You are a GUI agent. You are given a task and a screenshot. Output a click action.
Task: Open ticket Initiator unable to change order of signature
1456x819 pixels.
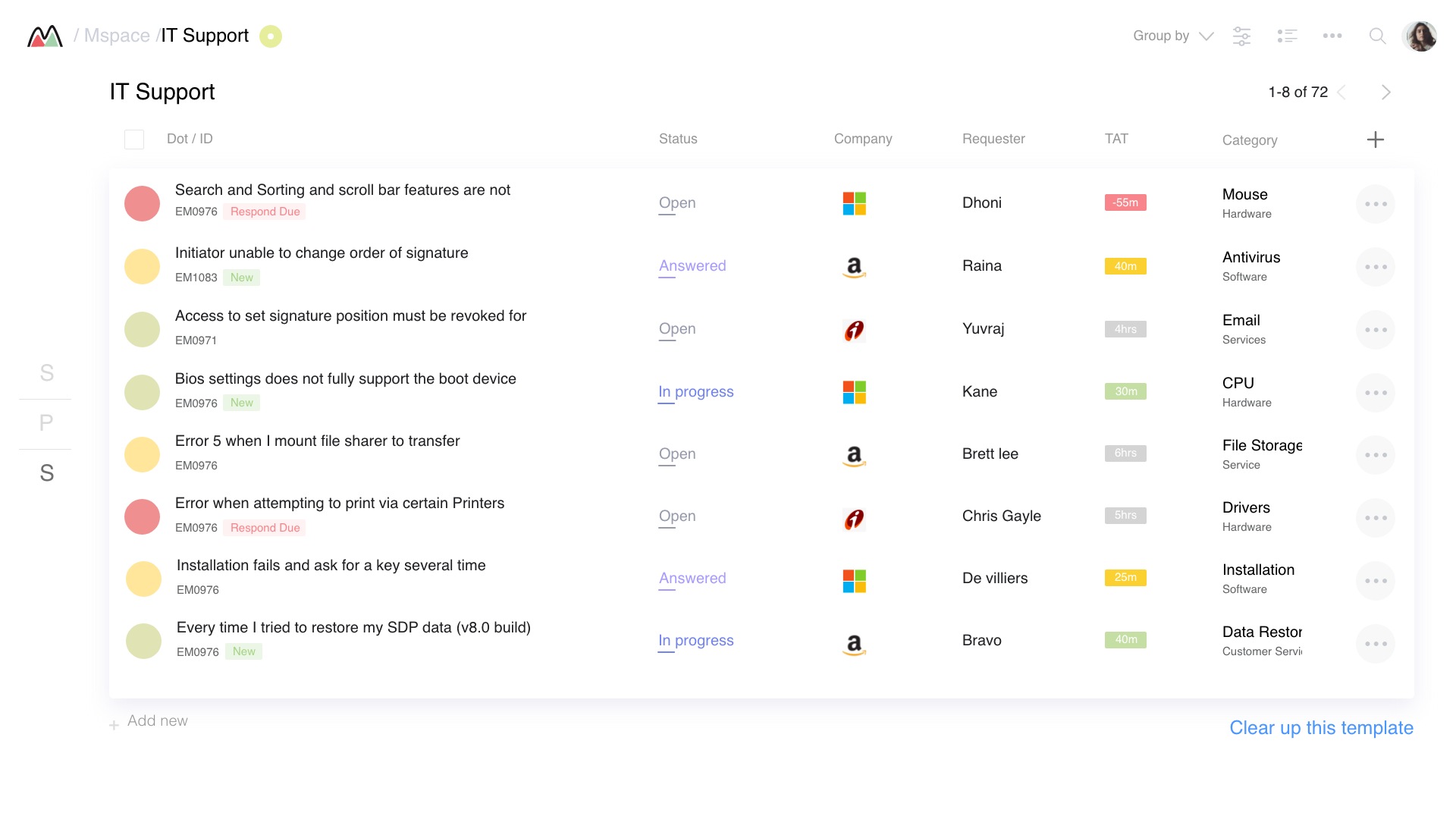(x=322, y=253)
